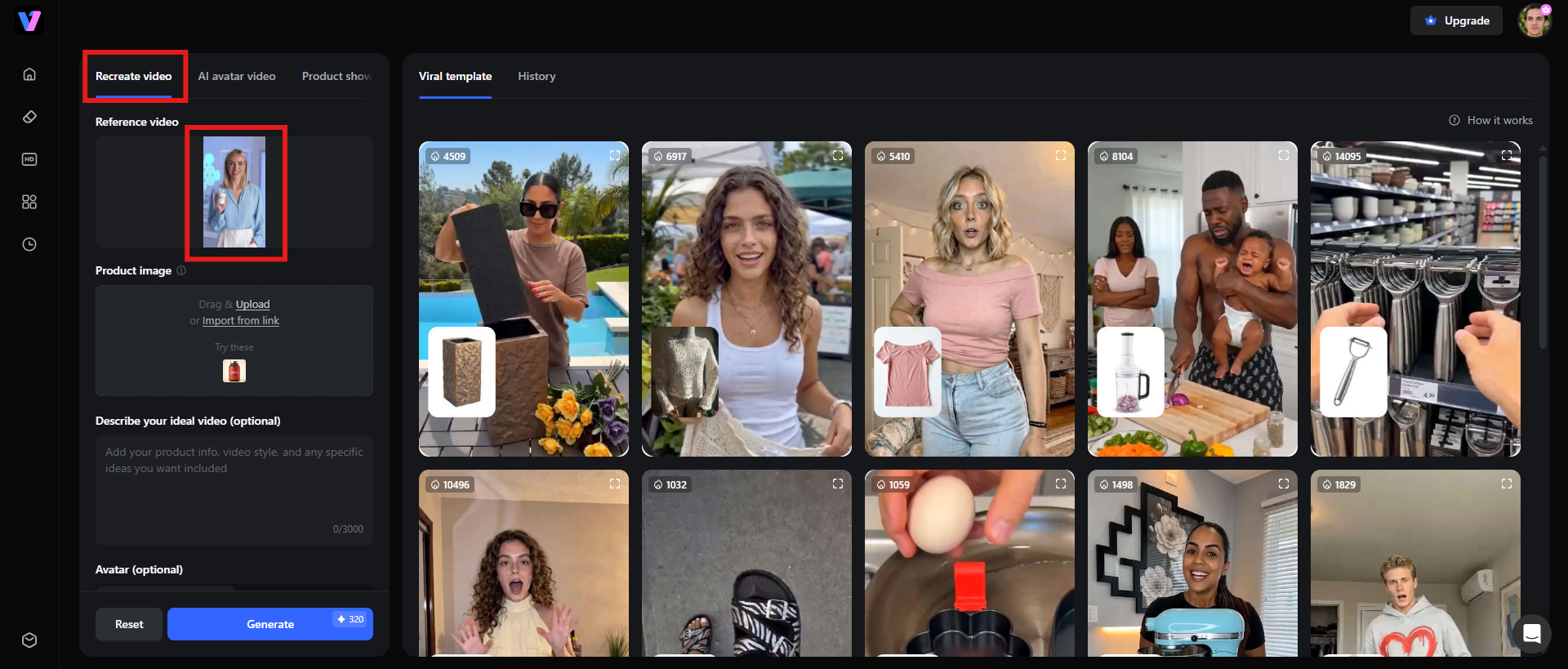Open the Product show tab
Viewport: 1568px width, 669px height.
click(x=336, y=76)
